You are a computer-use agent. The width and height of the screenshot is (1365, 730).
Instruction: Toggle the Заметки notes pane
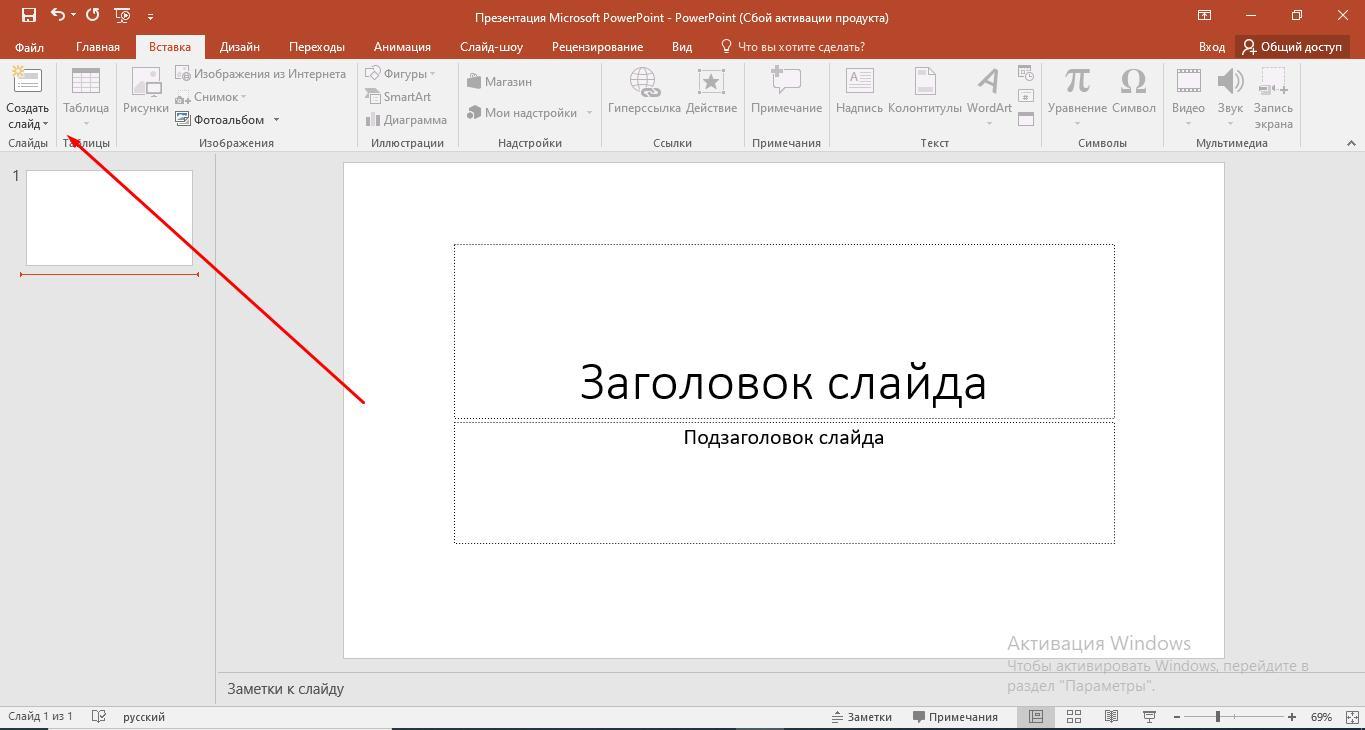[861, 716]
